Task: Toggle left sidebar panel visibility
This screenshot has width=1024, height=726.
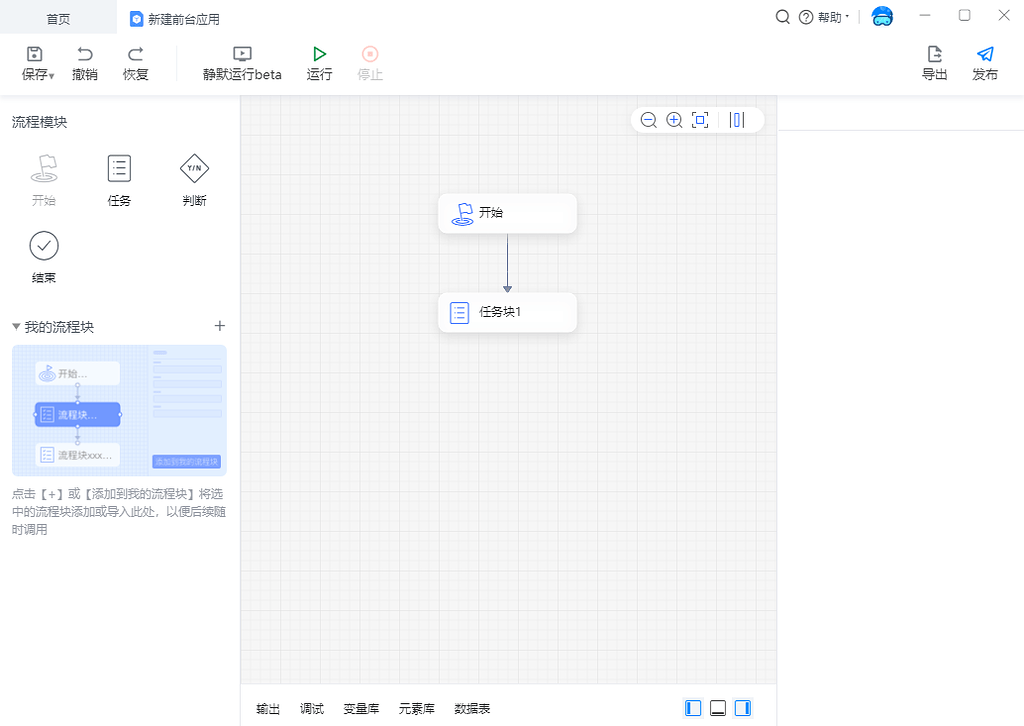Action: click(693, 708)
